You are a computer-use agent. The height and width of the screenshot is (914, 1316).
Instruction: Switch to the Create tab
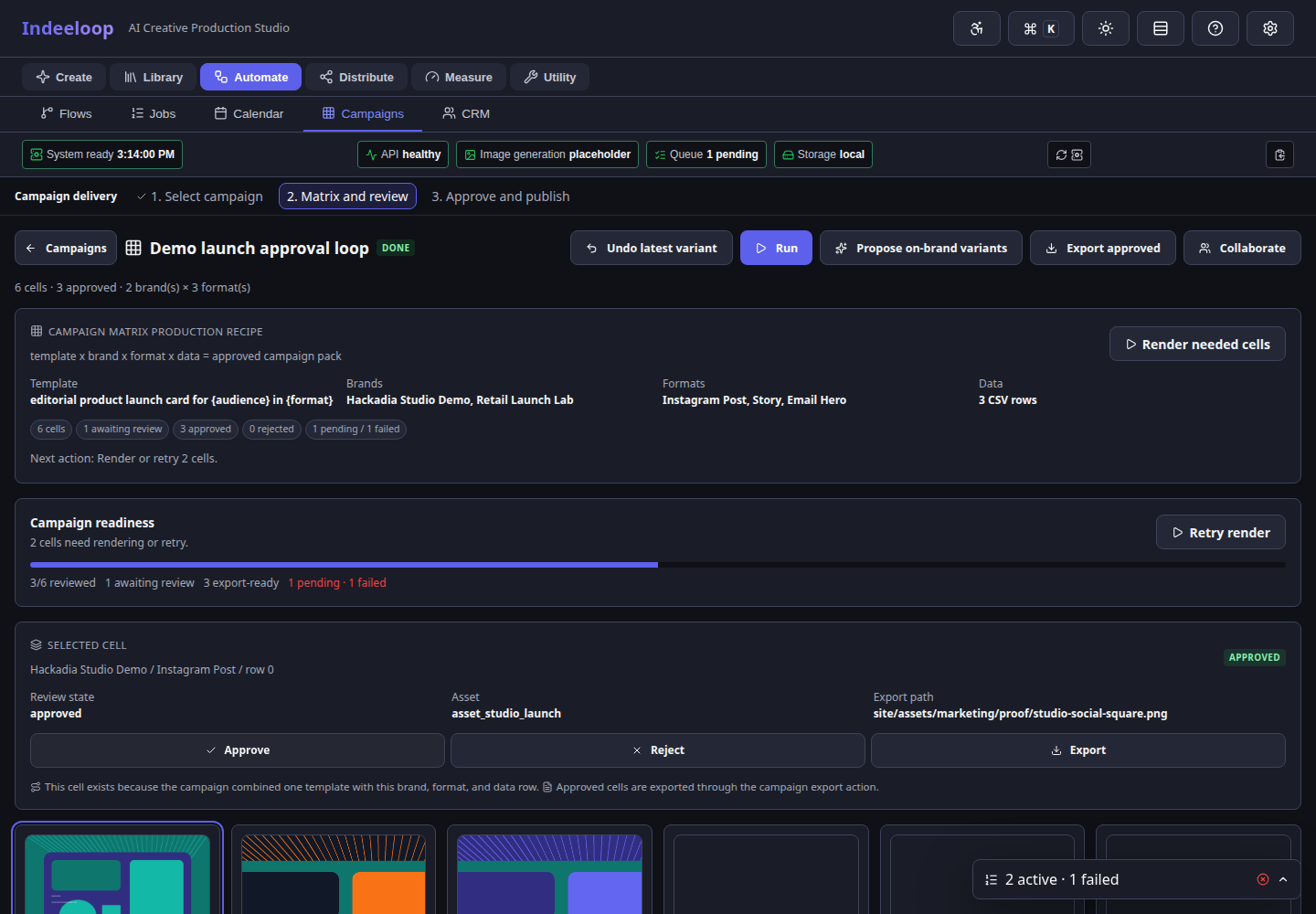[64, 77]
